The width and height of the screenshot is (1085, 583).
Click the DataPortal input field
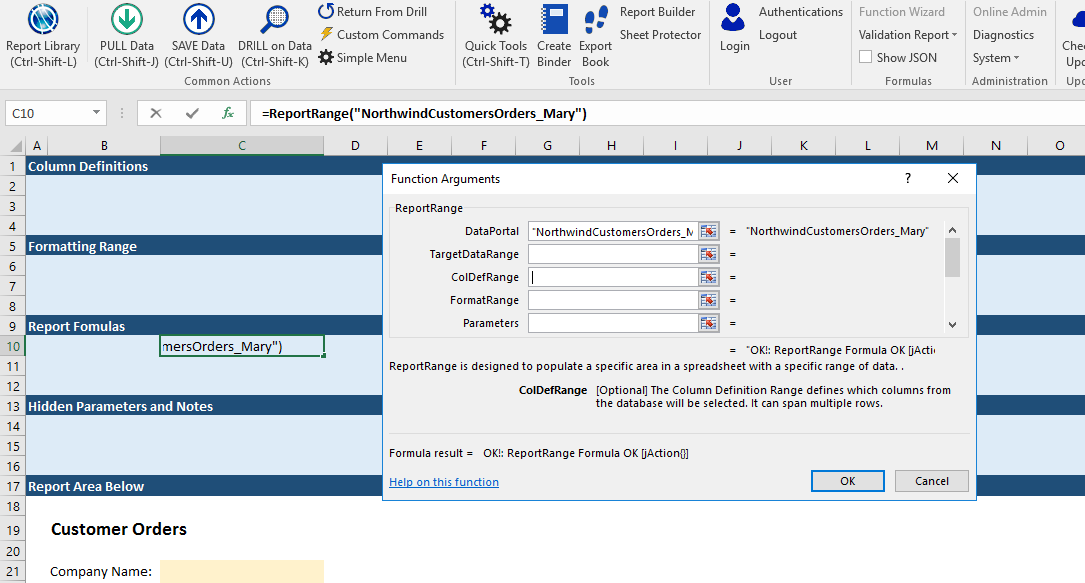click(613, 232)
